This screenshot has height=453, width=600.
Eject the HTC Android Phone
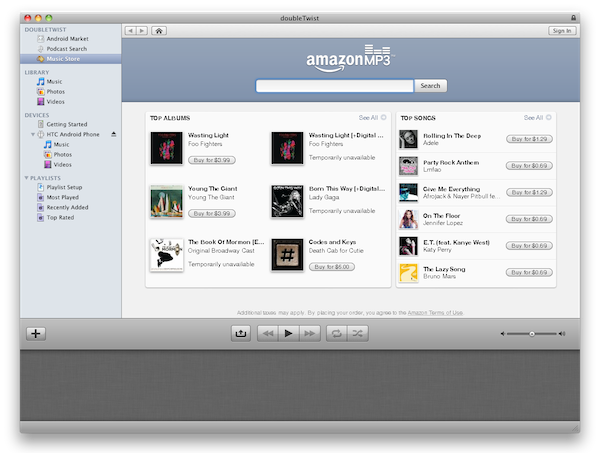tap(114, 134)
